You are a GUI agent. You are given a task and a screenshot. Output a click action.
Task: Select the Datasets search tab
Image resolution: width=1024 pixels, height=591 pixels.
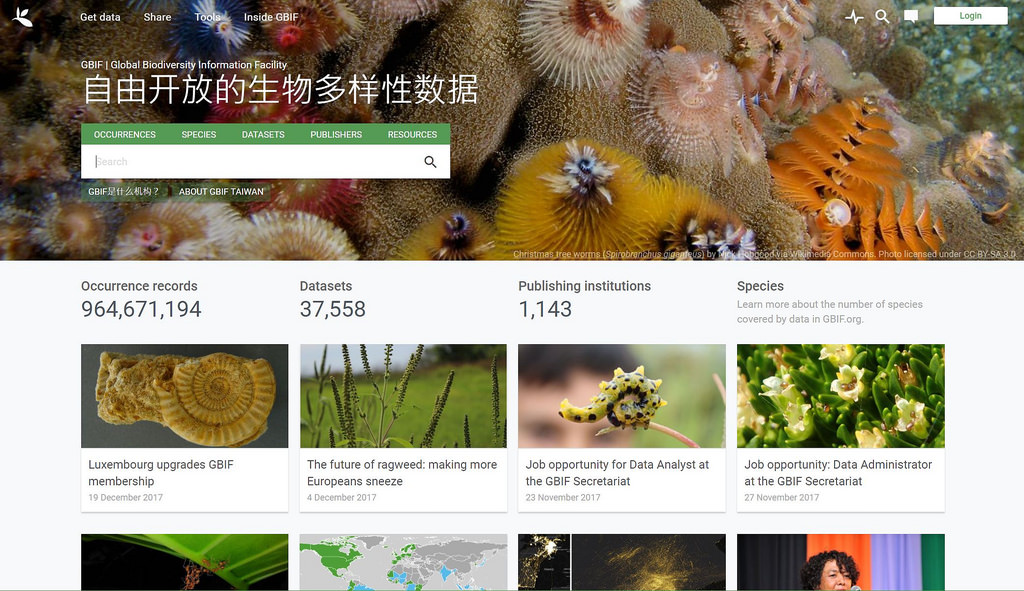(263, 135)
